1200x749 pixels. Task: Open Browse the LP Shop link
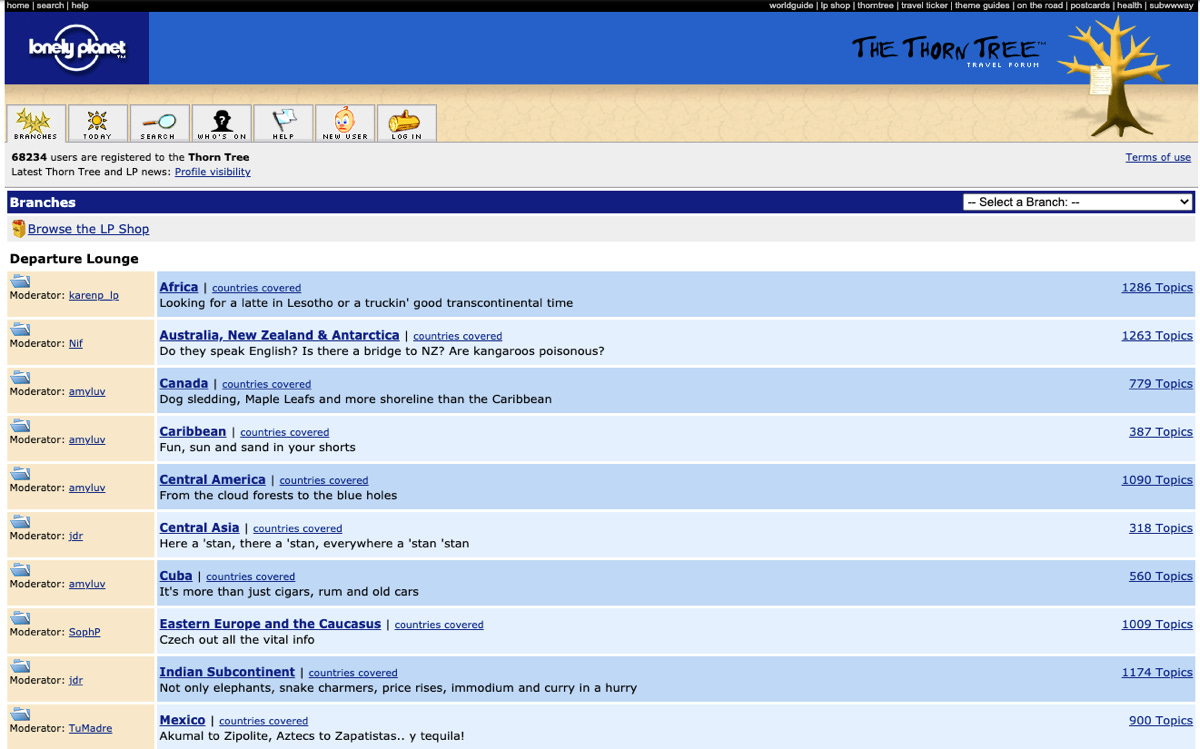click(88, 229)
